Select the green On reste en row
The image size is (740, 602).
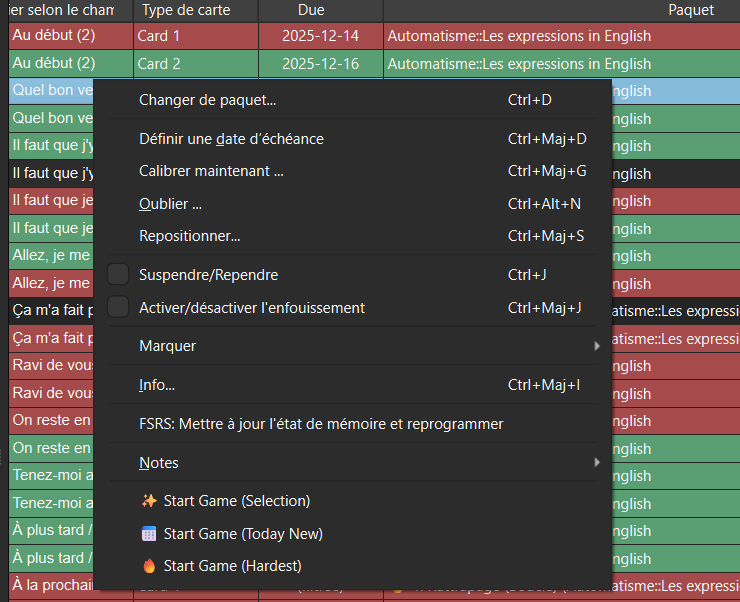coord(51,448)
